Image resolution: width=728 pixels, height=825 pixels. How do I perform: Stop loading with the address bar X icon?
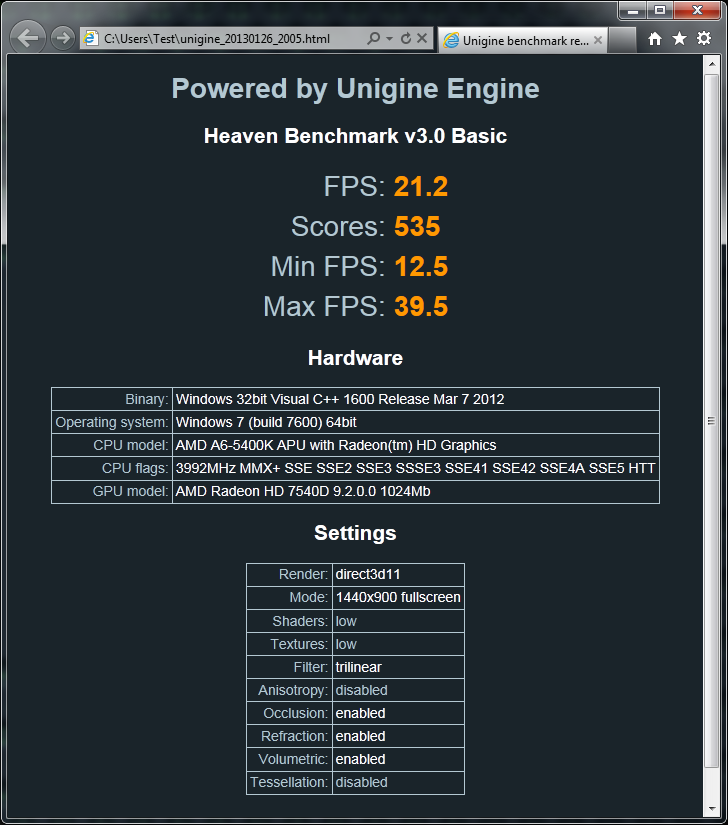coord(422,38)
